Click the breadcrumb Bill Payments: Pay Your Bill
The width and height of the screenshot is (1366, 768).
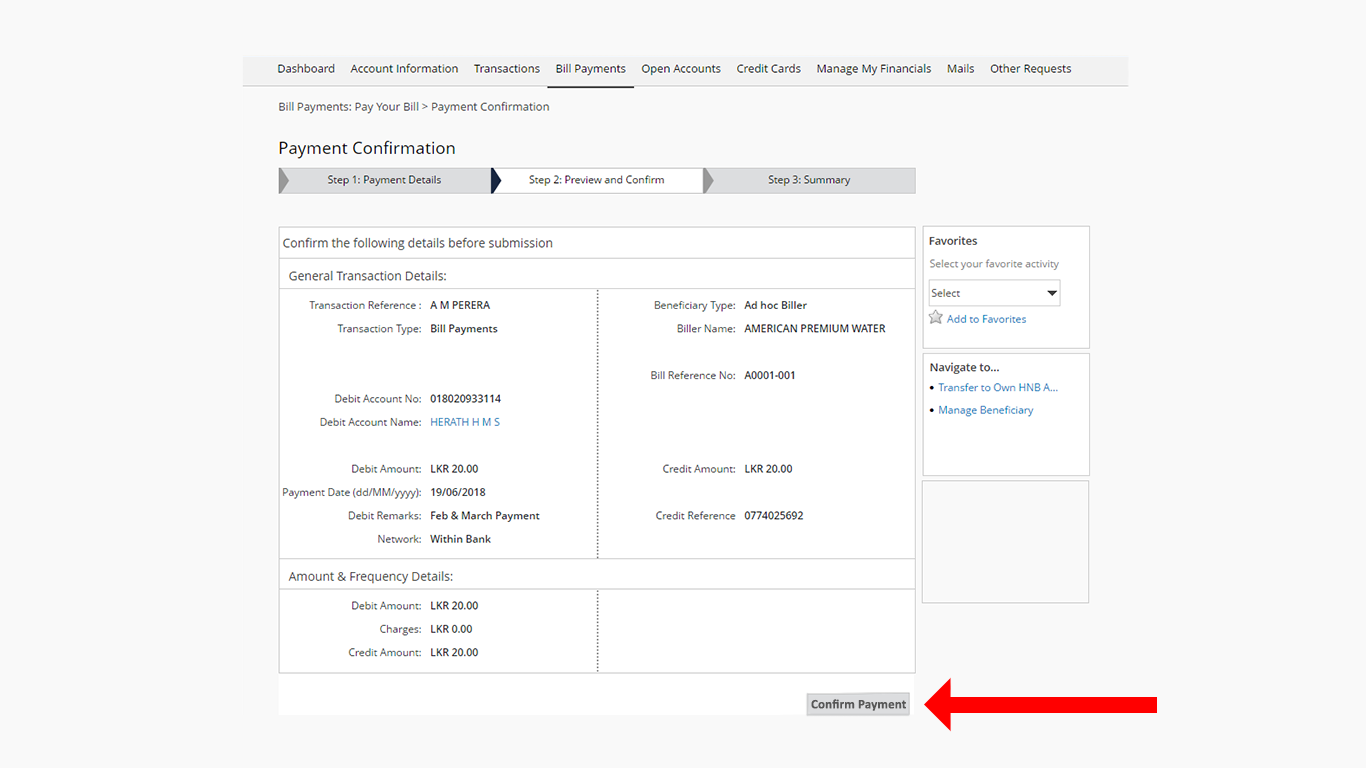click(x=348, y=107)
